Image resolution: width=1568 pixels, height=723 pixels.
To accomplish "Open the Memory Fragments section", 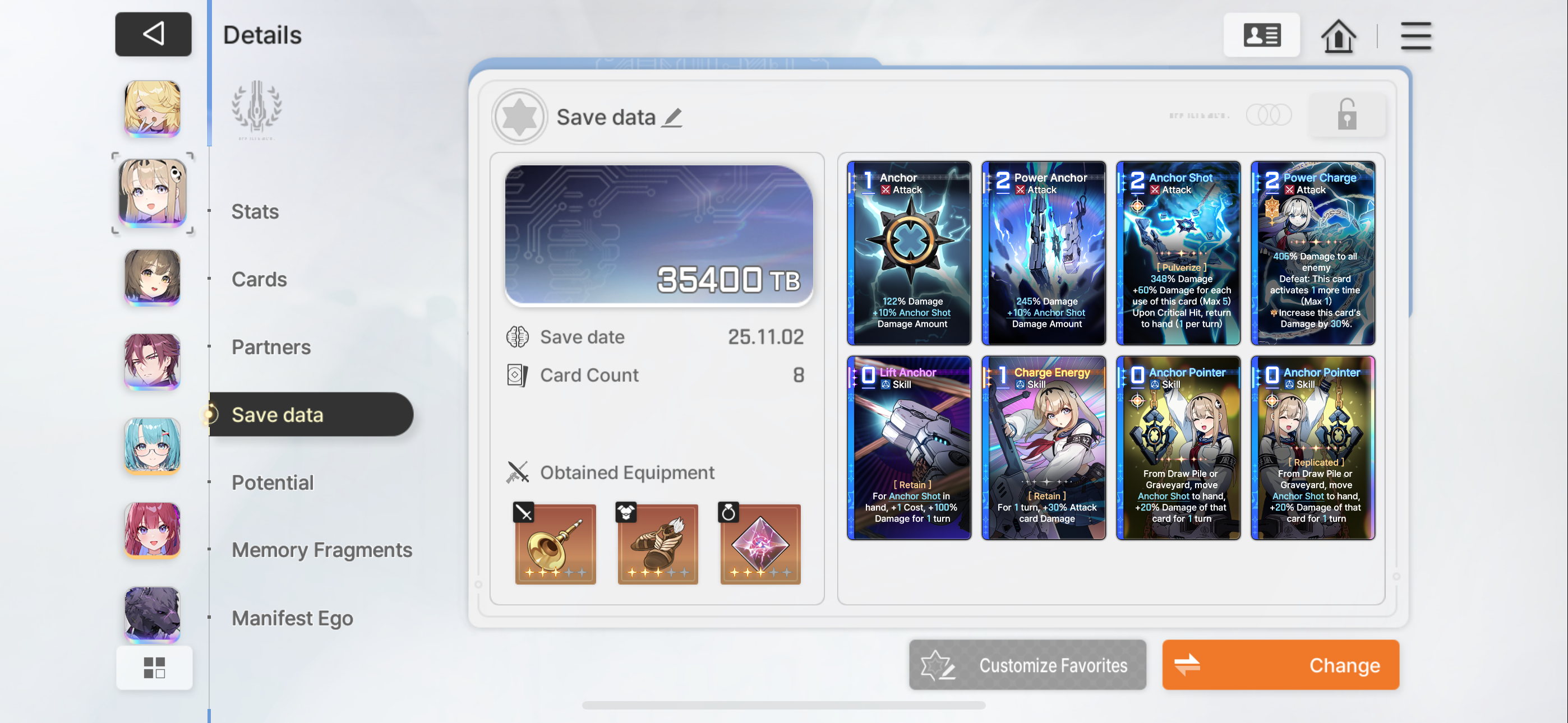I will [322, 550].
